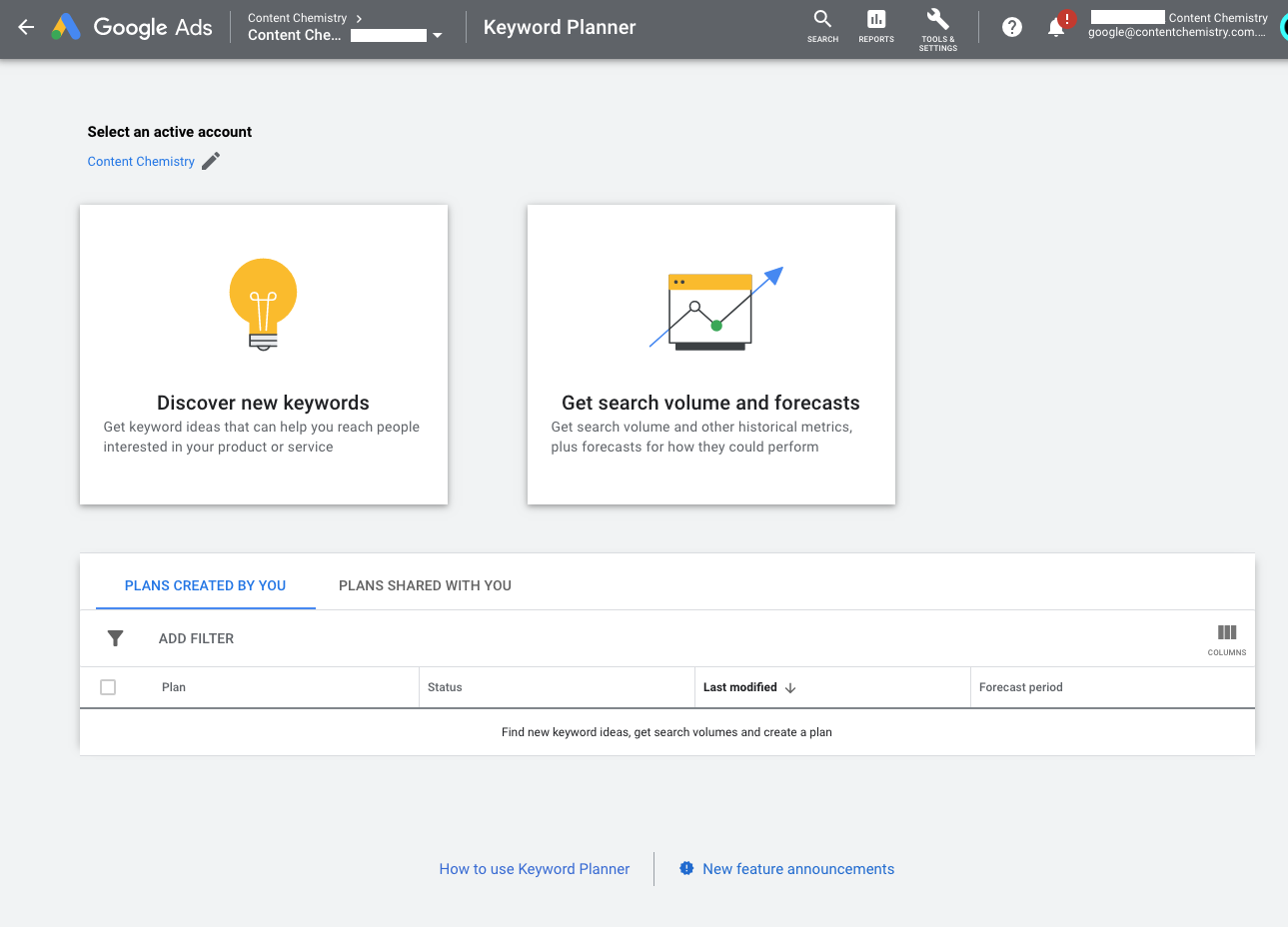The height and width of the screenshot is (927, 1288).
Task: Click the 'Find new keyword ideas' empty message
Action: coord(666,732)
